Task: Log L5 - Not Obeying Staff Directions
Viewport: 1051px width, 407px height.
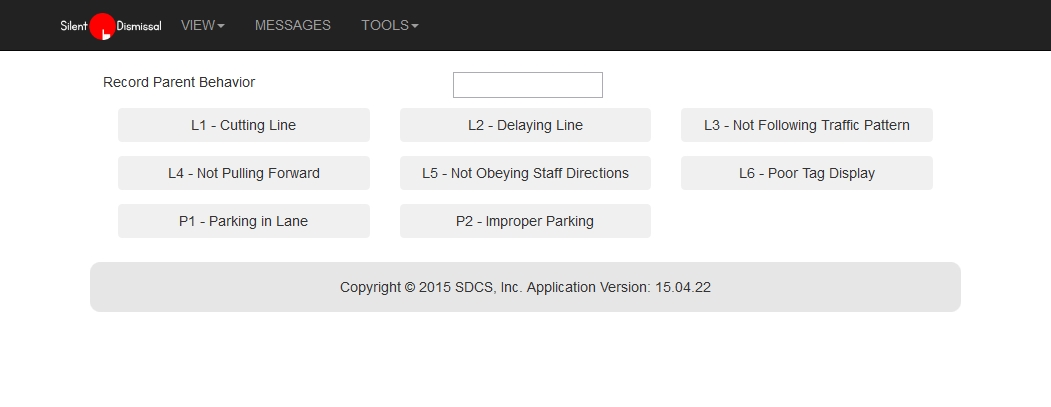Action: coord(525,173)
